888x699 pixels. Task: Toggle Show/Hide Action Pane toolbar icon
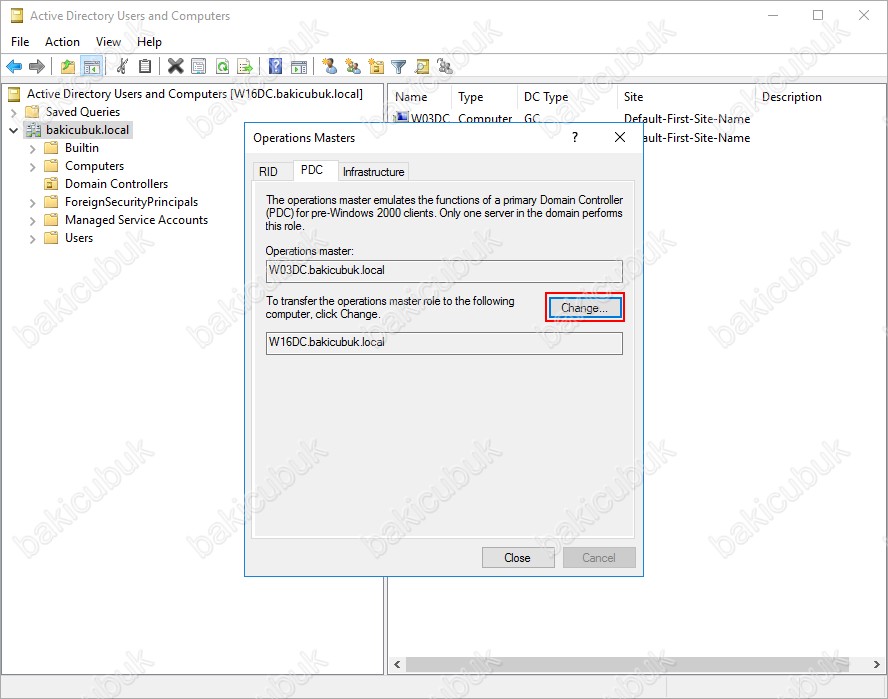tap(299, 67)
